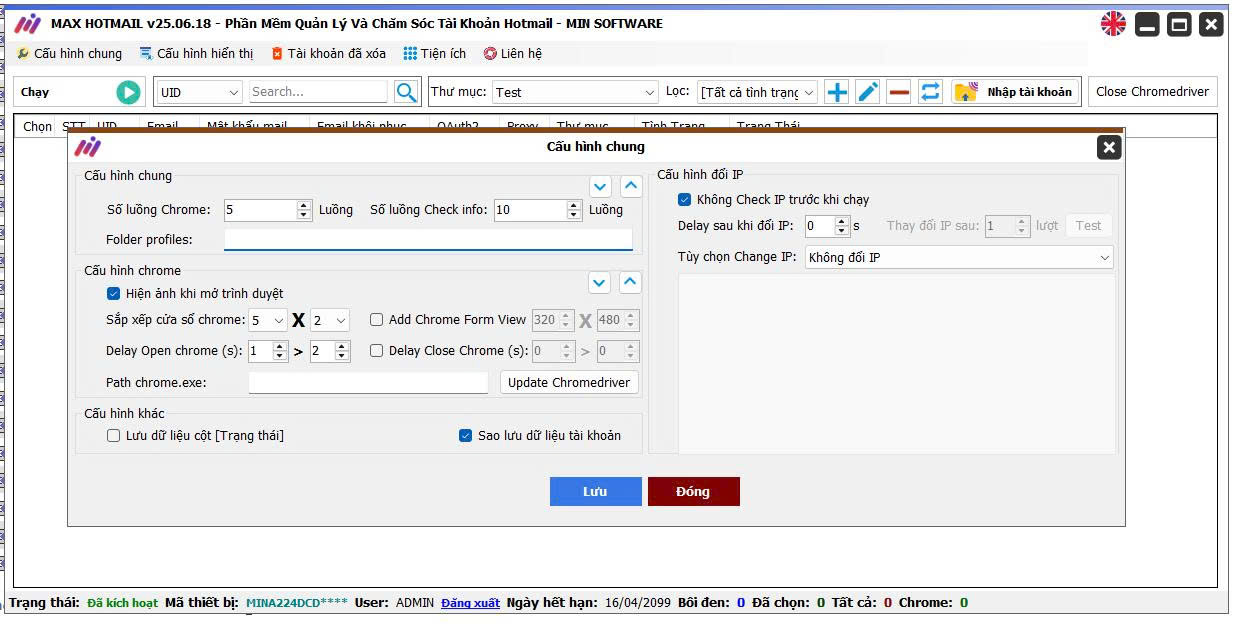1242x628 pixels.
Task: Toggle Hiện ảnh khi mở trình duyệt checkbox
Action: click(x=114, y=294)
